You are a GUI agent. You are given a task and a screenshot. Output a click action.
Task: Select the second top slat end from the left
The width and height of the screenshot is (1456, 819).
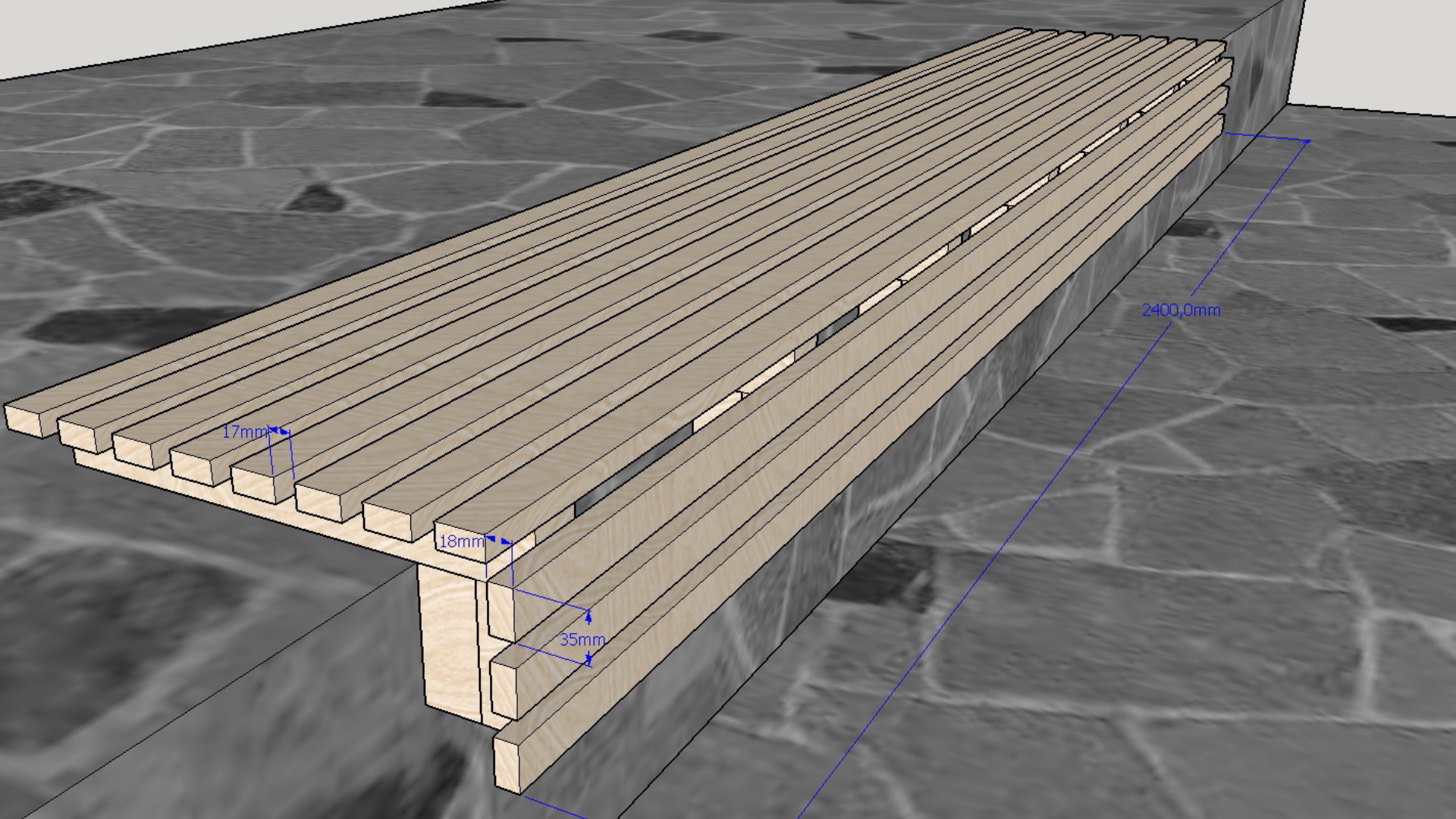77,435
